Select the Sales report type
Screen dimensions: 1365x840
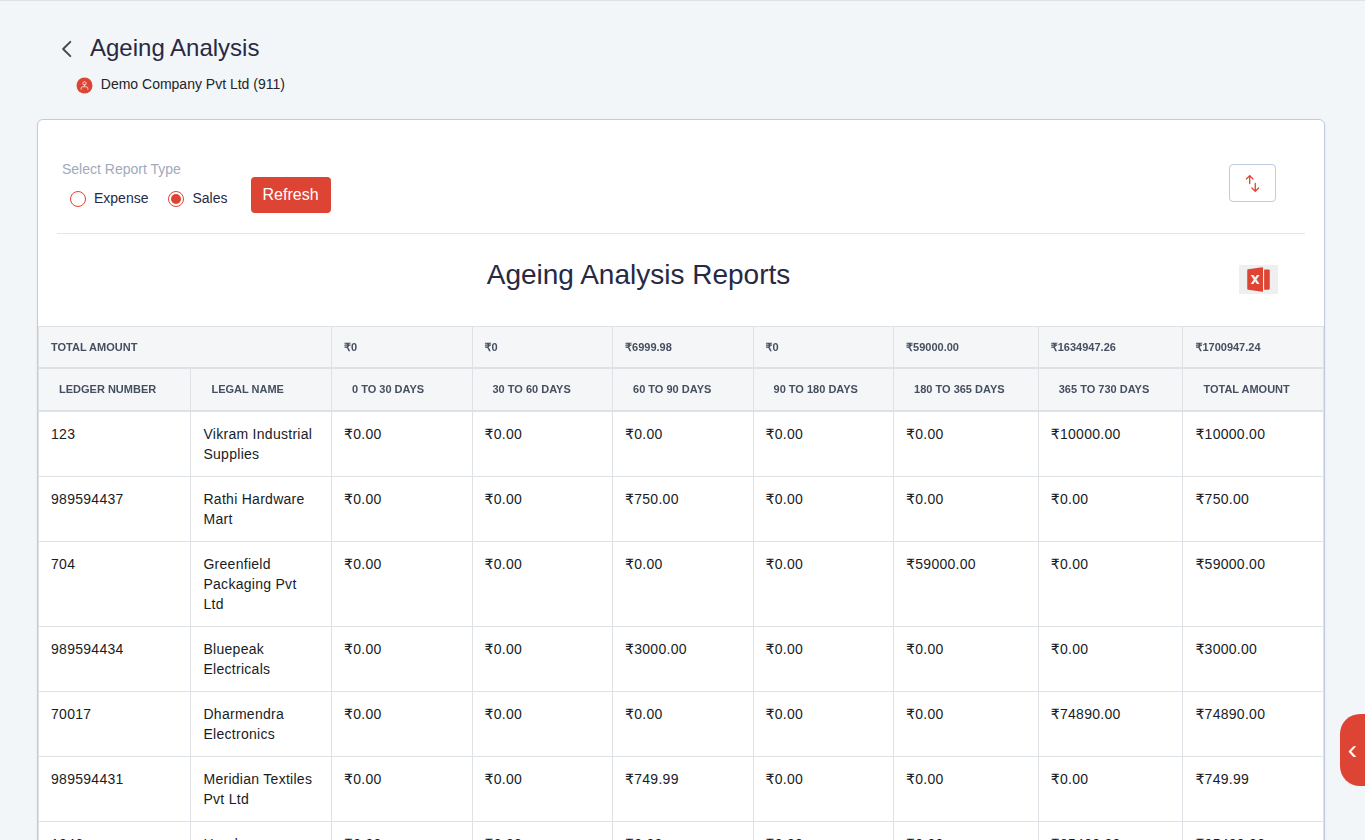click(176, 199)
